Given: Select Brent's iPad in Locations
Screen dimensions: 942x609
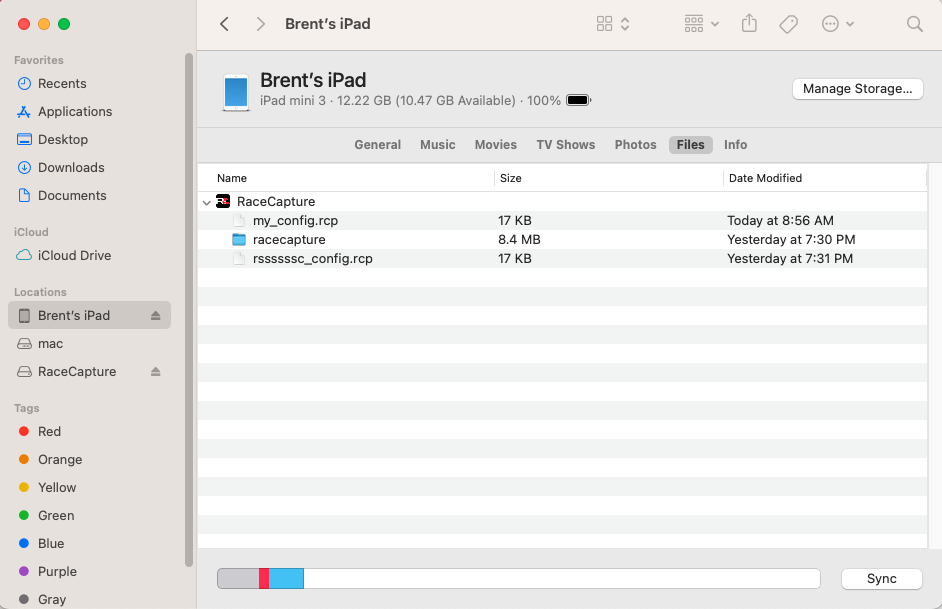Looking at the screenshot, I should click(x=90, y=315).
